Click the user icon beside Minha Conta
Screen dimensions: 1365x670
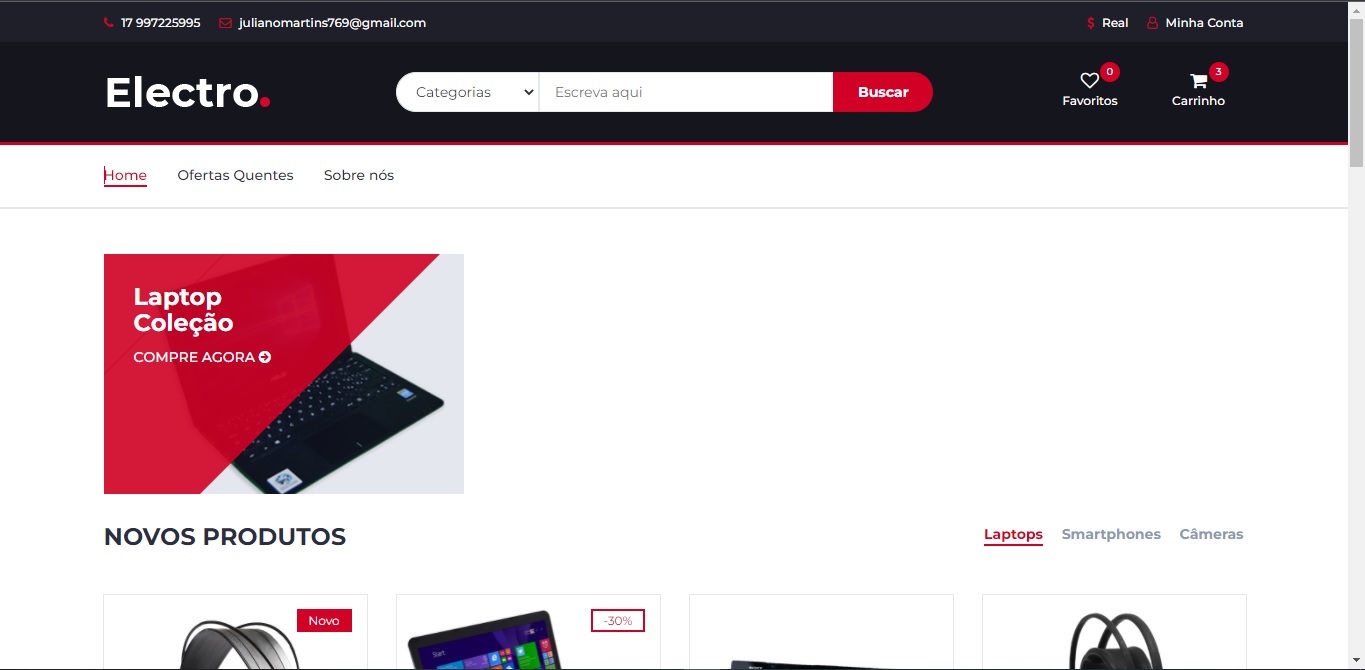(x=1152, y=23)
